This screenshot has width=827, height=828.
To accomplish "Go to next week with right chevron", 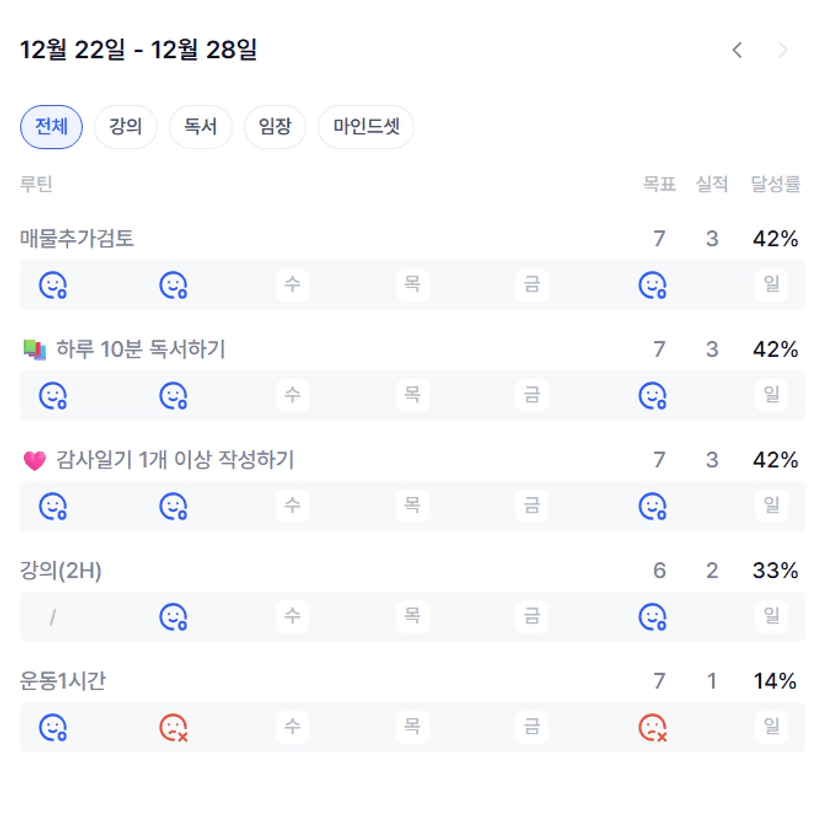I will point(783,50).
